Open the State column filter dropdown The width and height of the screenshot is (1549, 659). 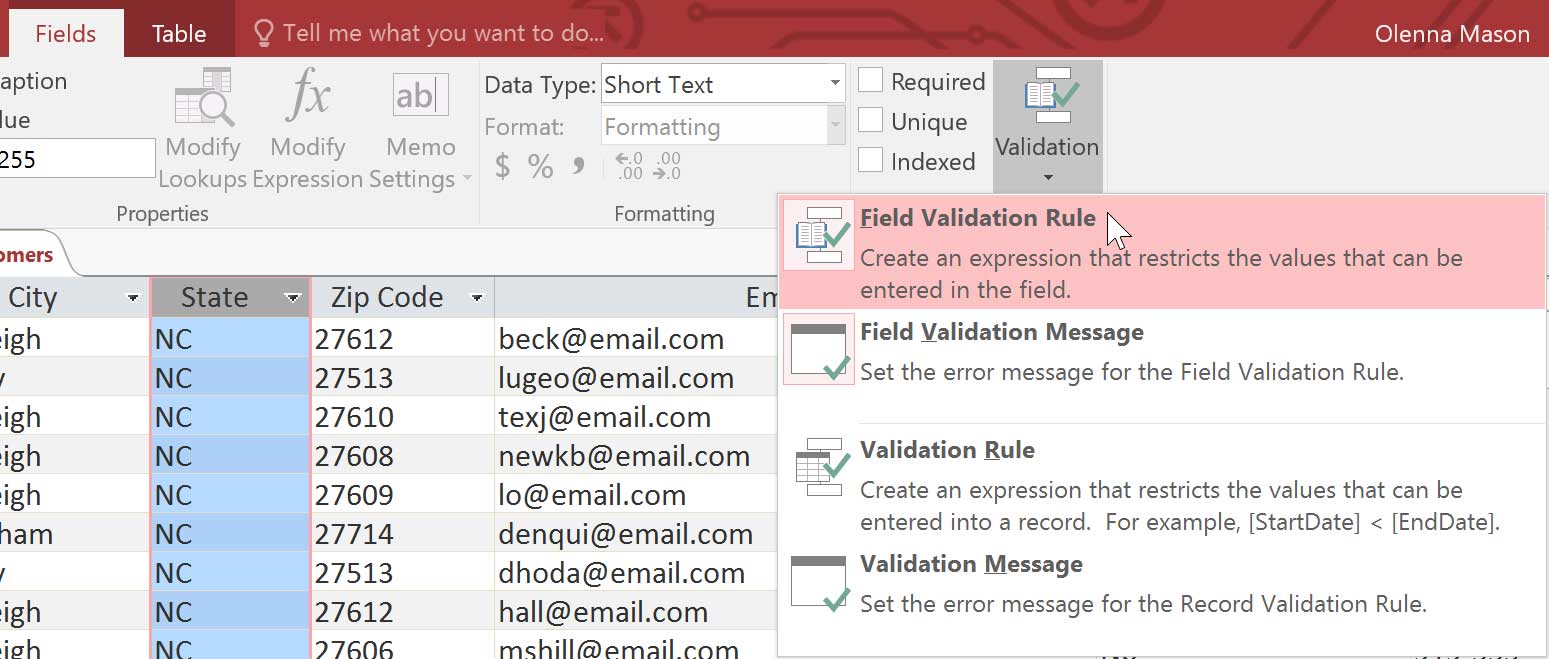(x=292, y=297)
